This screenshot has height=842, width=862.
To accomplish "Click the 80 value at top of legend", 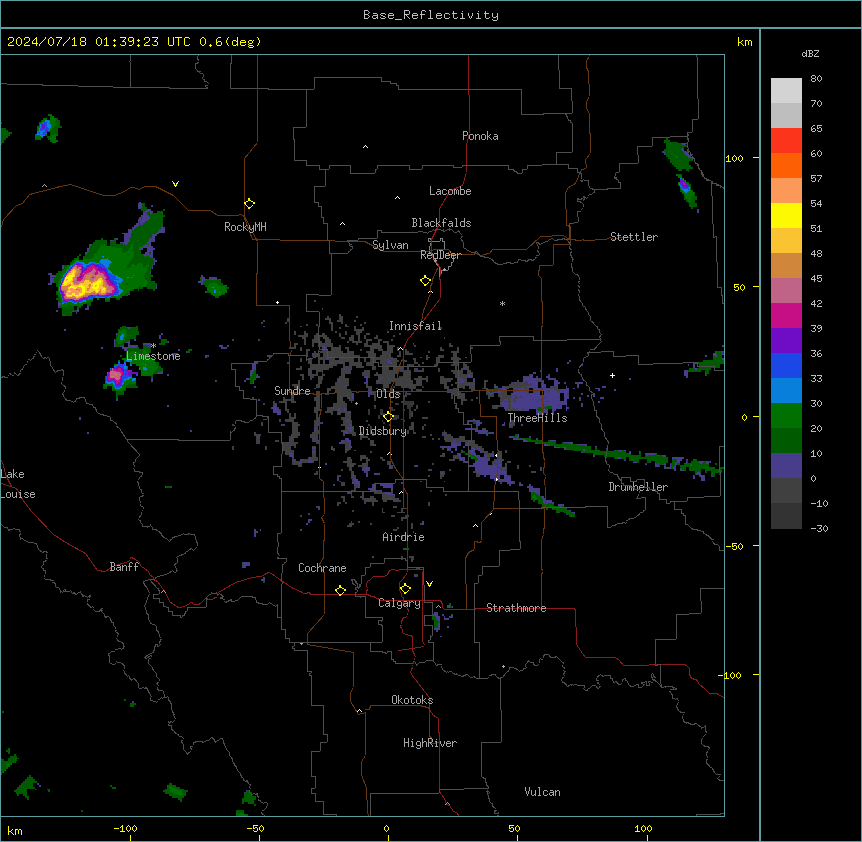I will (816, 79).
